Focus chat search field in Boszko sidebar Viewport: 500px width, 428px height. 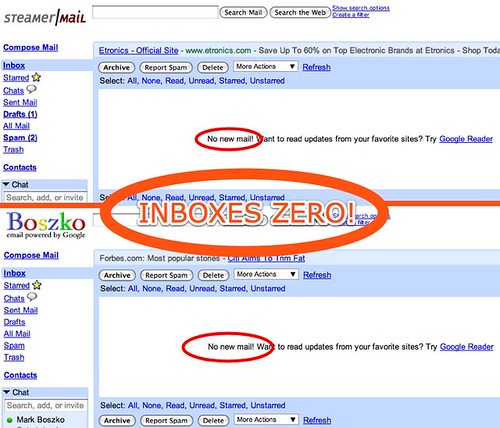46,405
